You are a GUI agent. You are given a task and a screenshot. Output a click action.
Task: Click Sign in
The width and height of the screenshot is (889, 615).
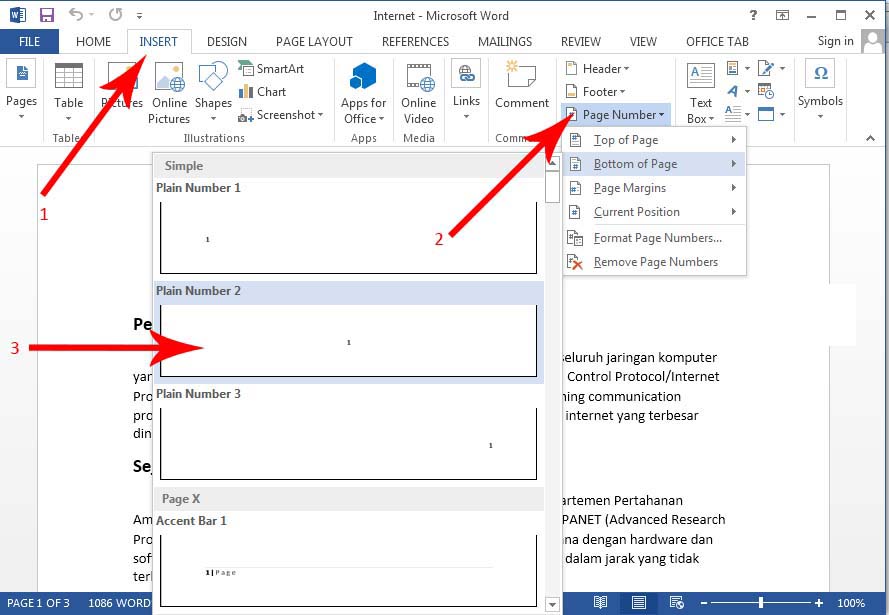click(835, 41)
